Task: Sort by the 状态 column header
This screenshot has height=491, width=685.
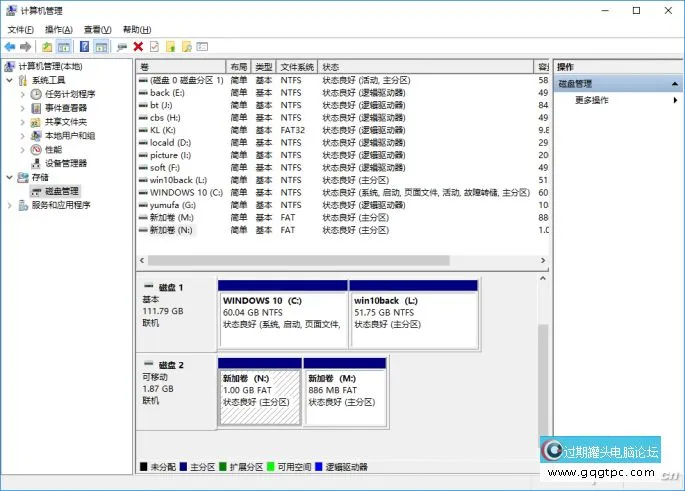Action: coord(426,67)
